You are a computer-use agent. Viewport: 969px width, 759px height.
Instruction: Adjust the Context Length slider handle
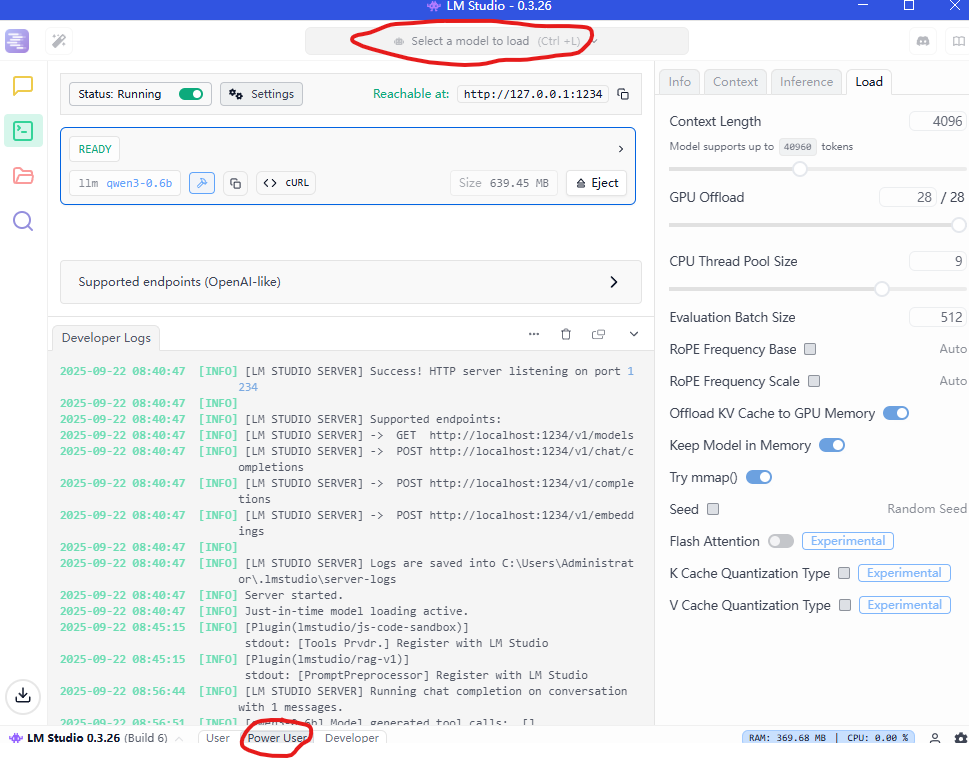coord(800,169)
